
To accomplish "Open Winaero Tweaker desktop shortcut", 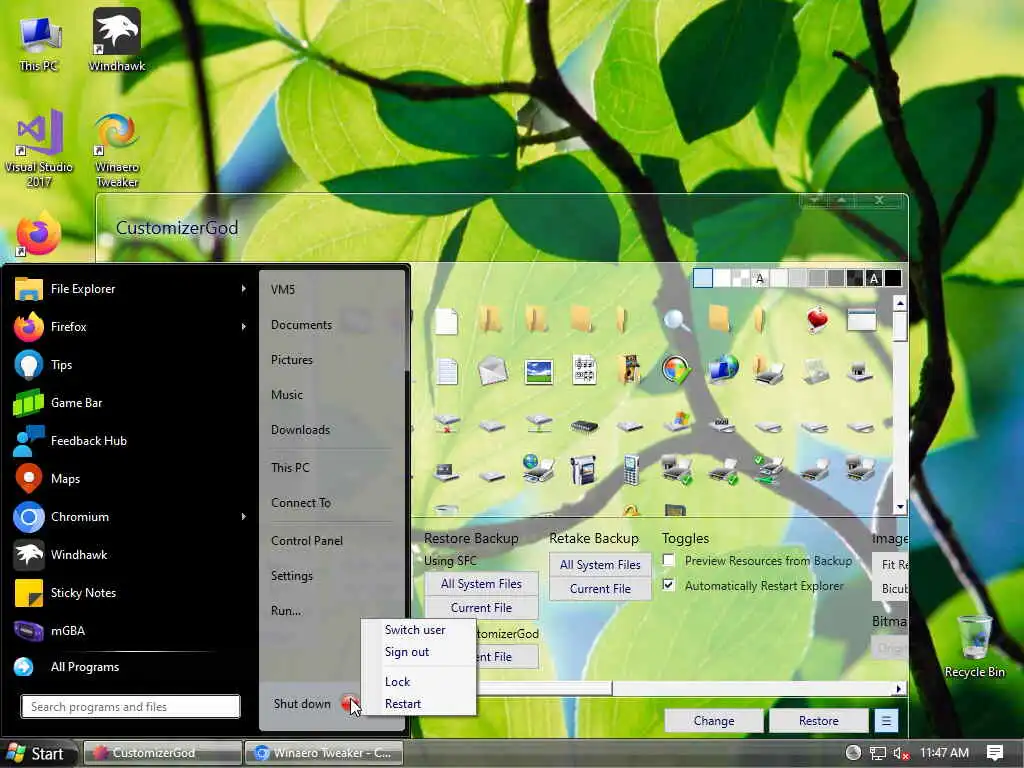I will point(117,150).
